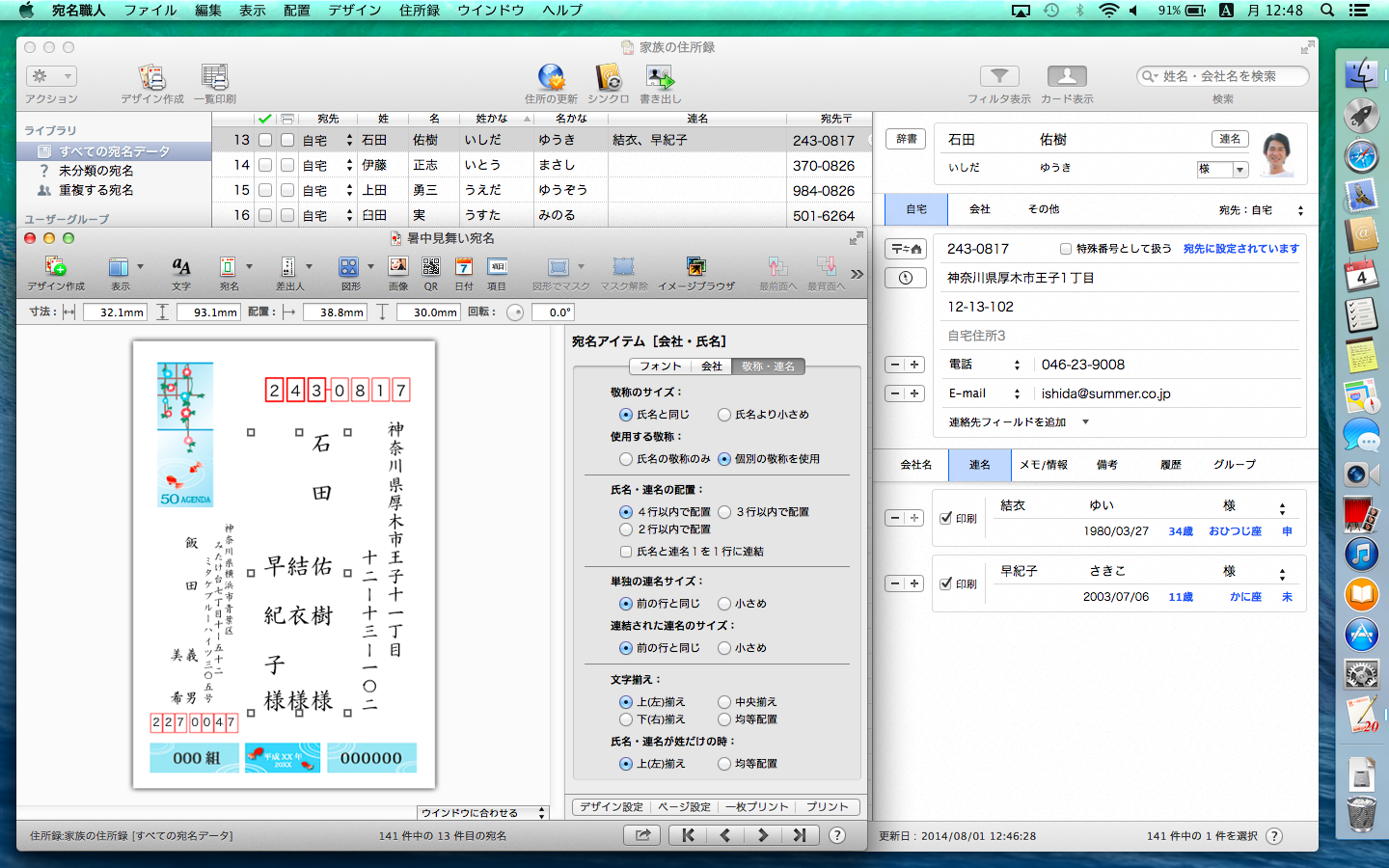Select the 文字 text tool

180,267
